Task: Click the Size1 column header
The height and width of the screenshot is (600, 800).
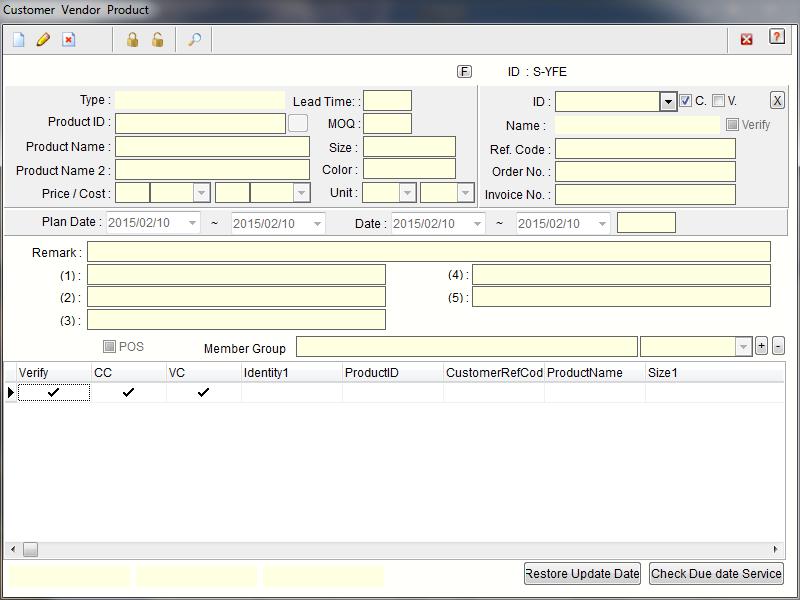Action: (714, 372)
